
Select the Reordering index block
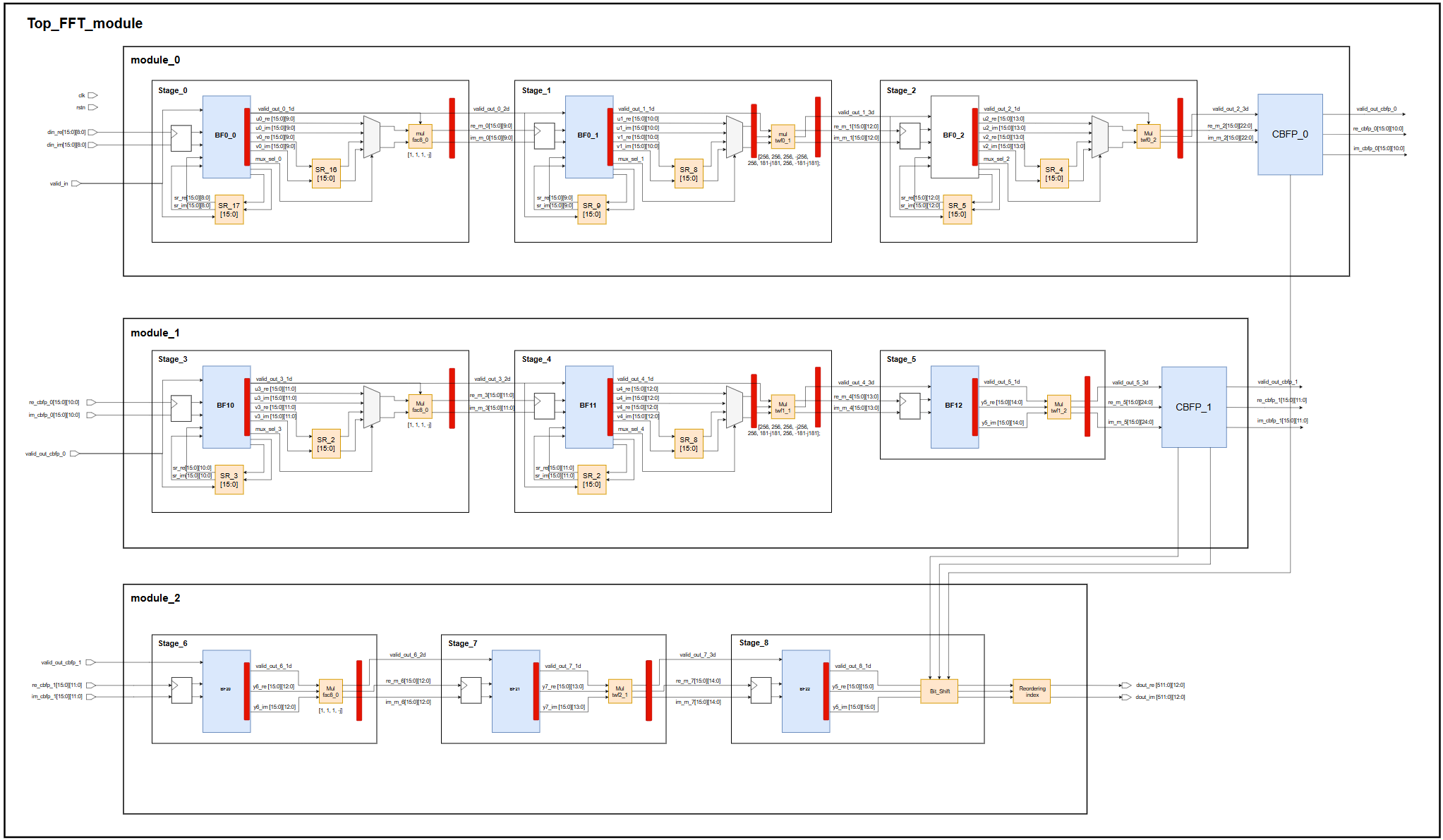[1032, 691]
